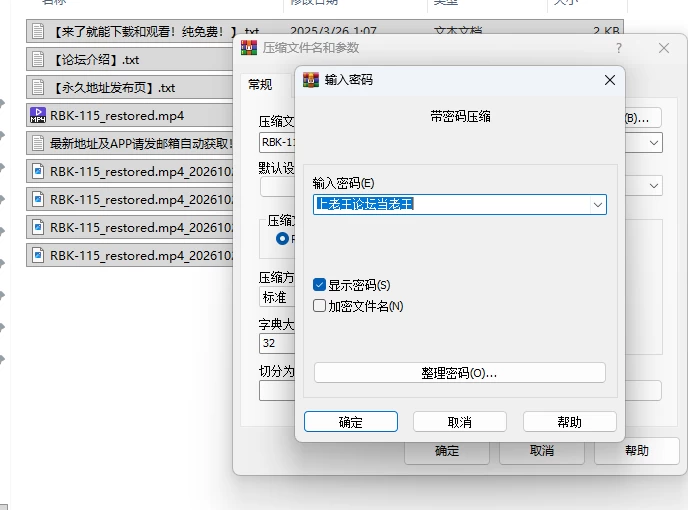Select the 【永久地址发布页】.txt file name

coord(113,88)
